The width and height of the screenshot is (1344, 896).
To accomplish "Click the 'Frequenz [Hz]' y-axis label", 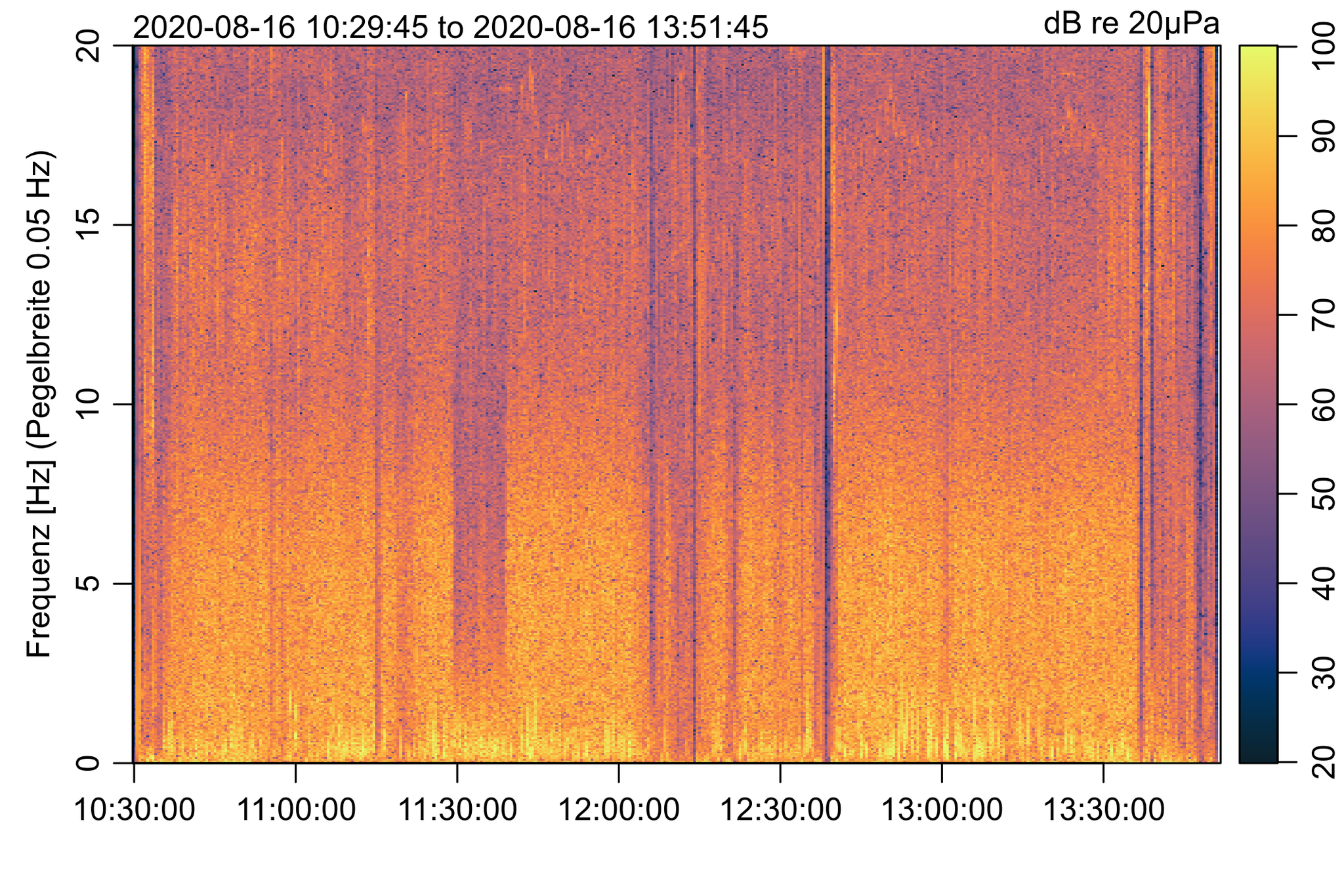I will 39,404.
